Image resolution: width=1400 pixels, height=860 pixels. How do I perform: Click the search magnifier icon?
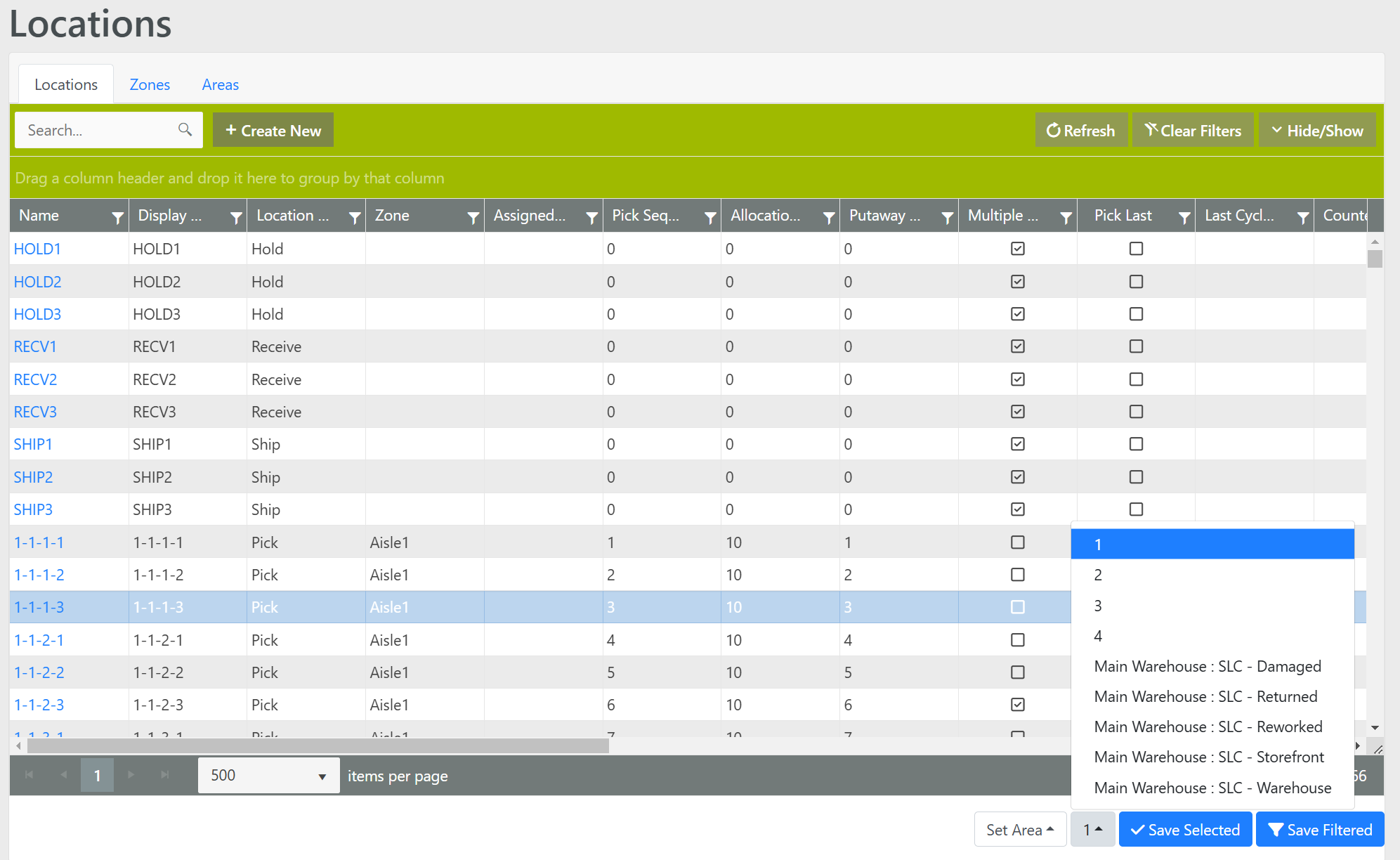(185, 130)
